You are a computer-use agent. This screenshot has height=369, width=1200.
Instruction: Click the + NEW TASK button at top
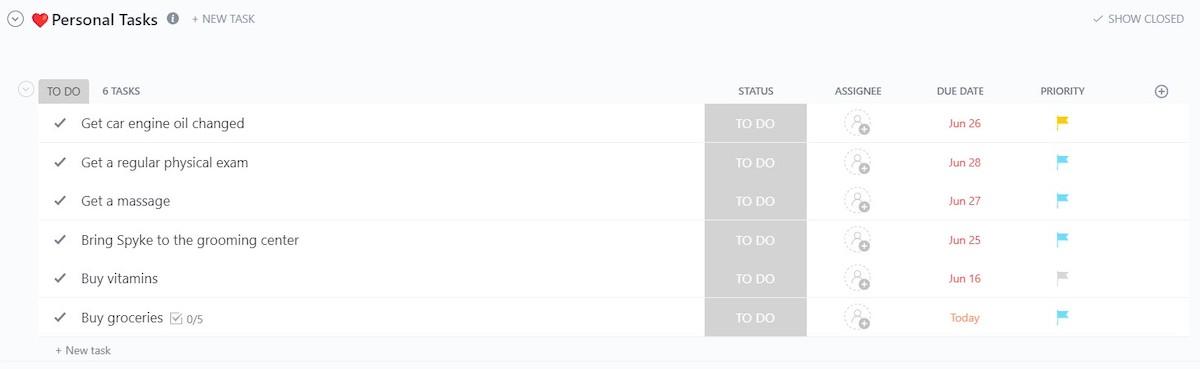223,19
